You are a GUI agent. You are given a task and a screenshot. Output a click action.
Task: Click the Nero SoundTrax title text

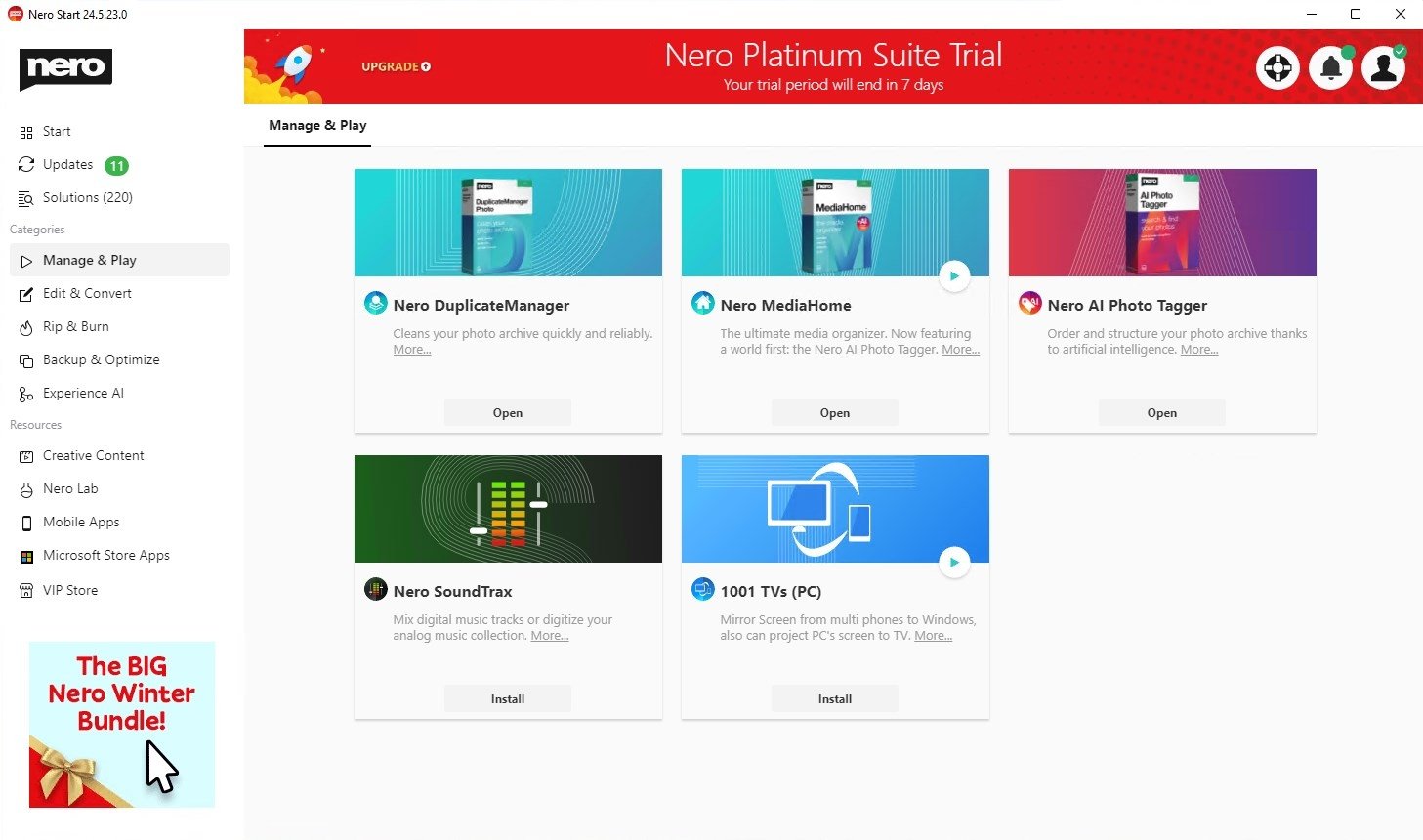tap(452, 592)
